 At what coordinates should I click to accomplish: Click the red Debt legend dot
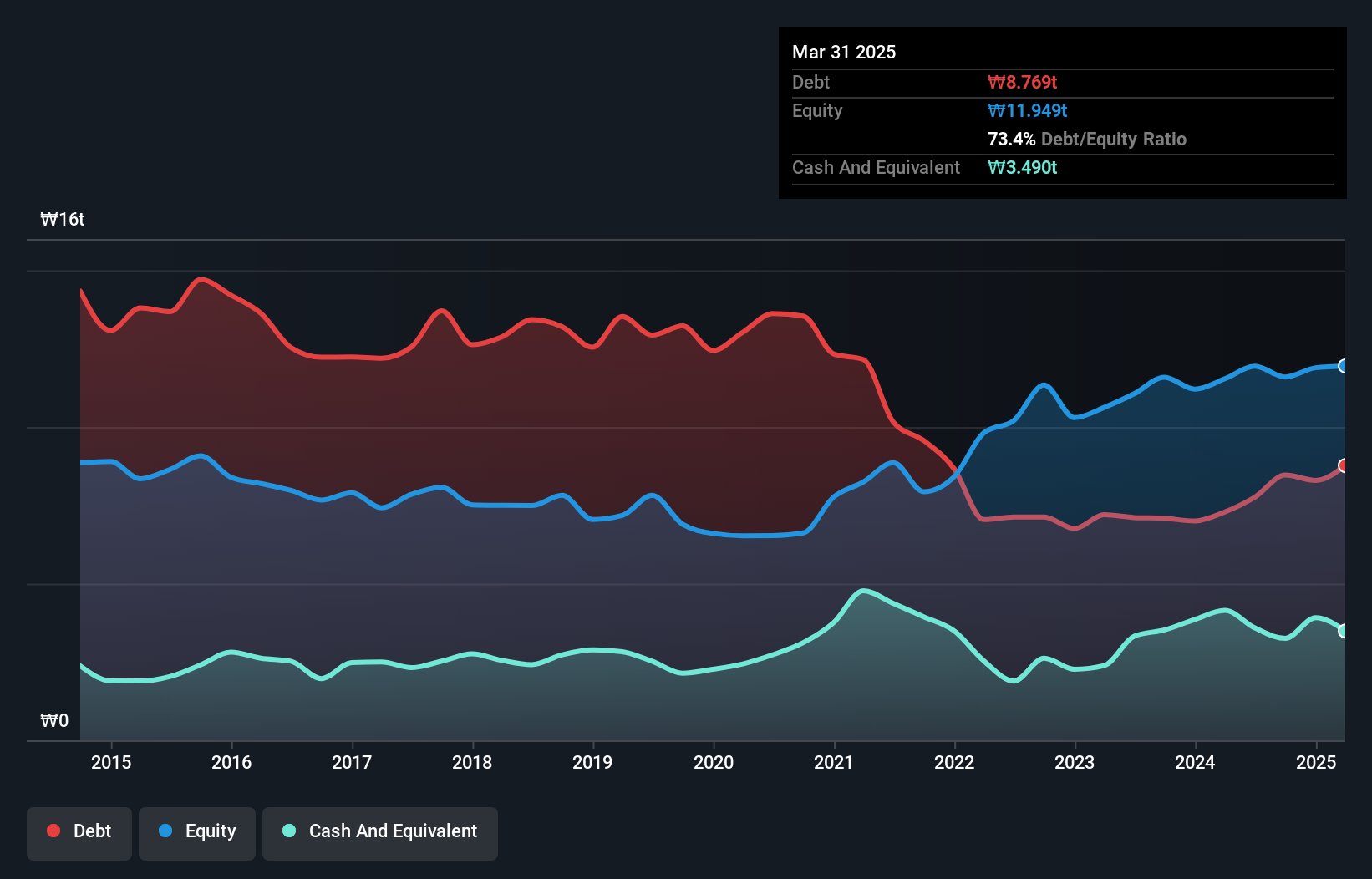click(52, 831)
